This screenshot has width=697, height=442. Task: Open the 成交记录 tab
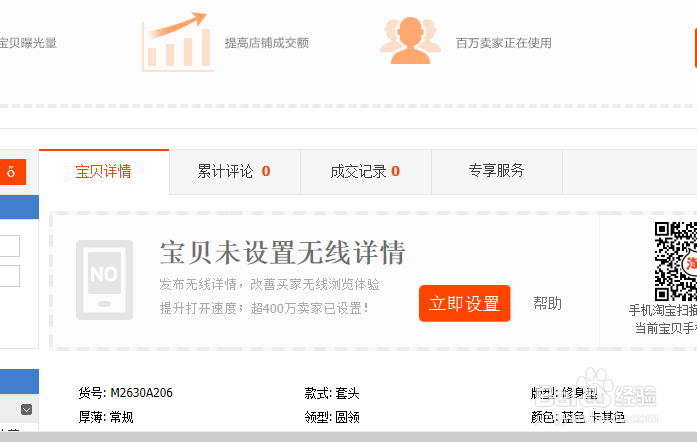[366, 172]
